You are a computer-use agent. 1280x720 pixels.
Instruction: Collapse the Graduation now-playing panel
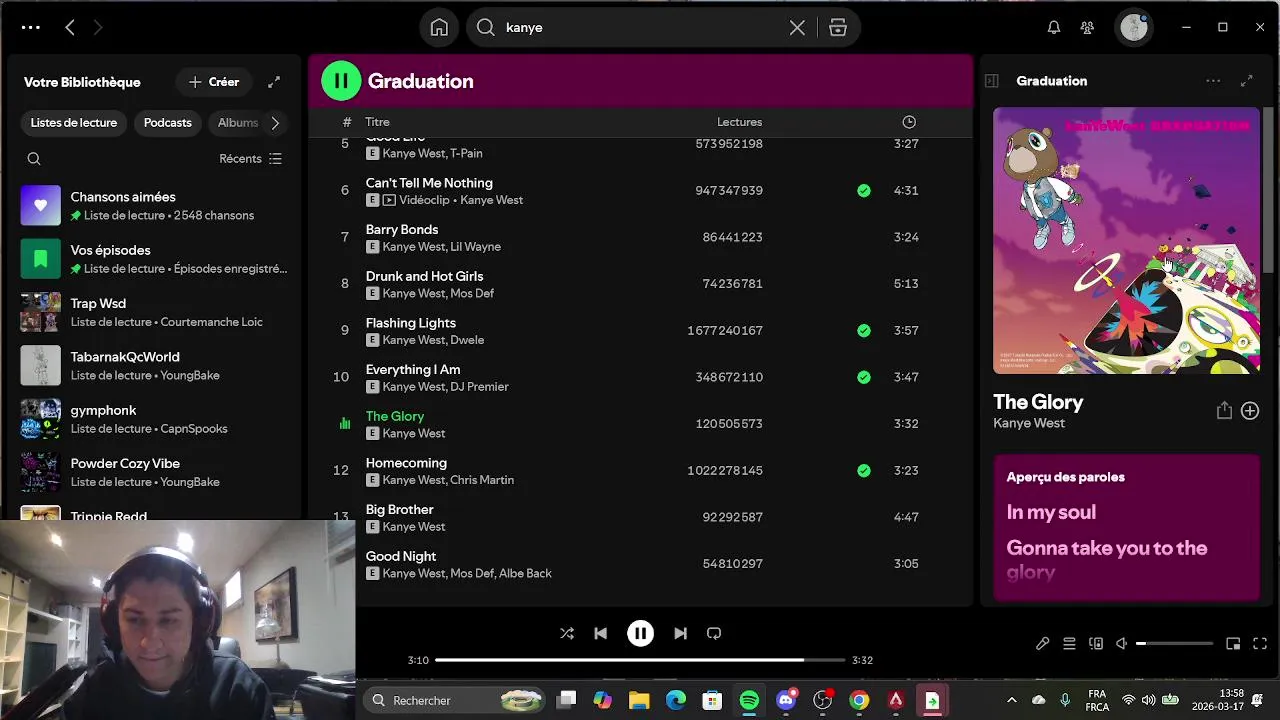coord(992,81)
